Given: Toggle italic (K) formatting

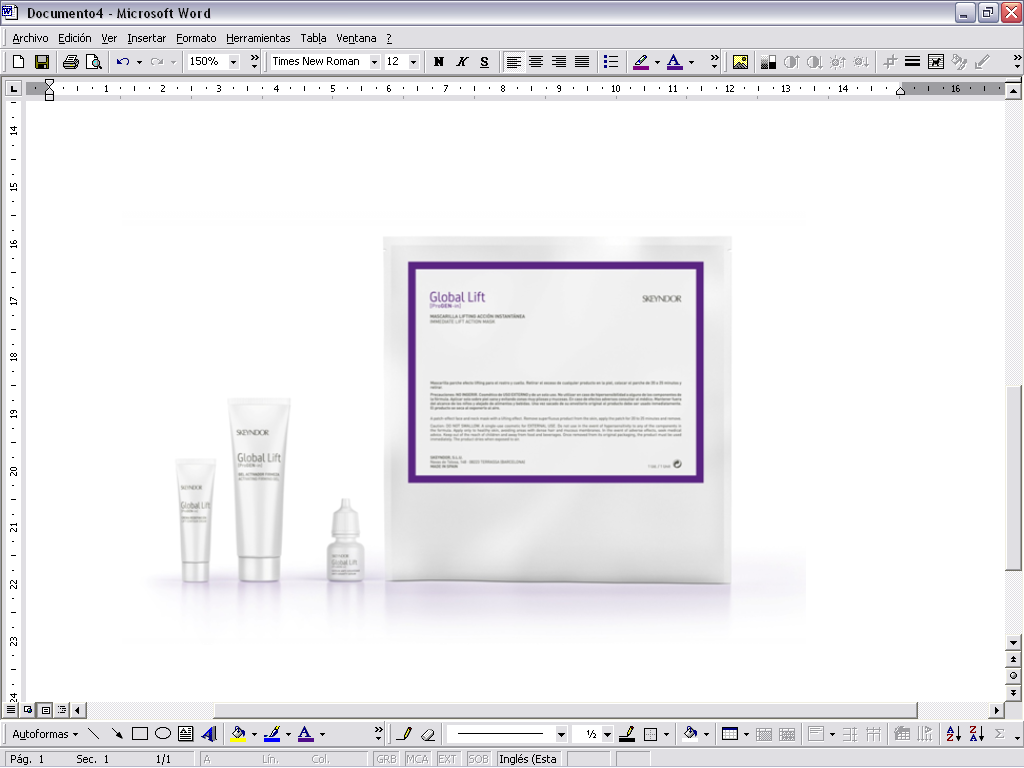Looking at the screenshot, I should 462,62.
